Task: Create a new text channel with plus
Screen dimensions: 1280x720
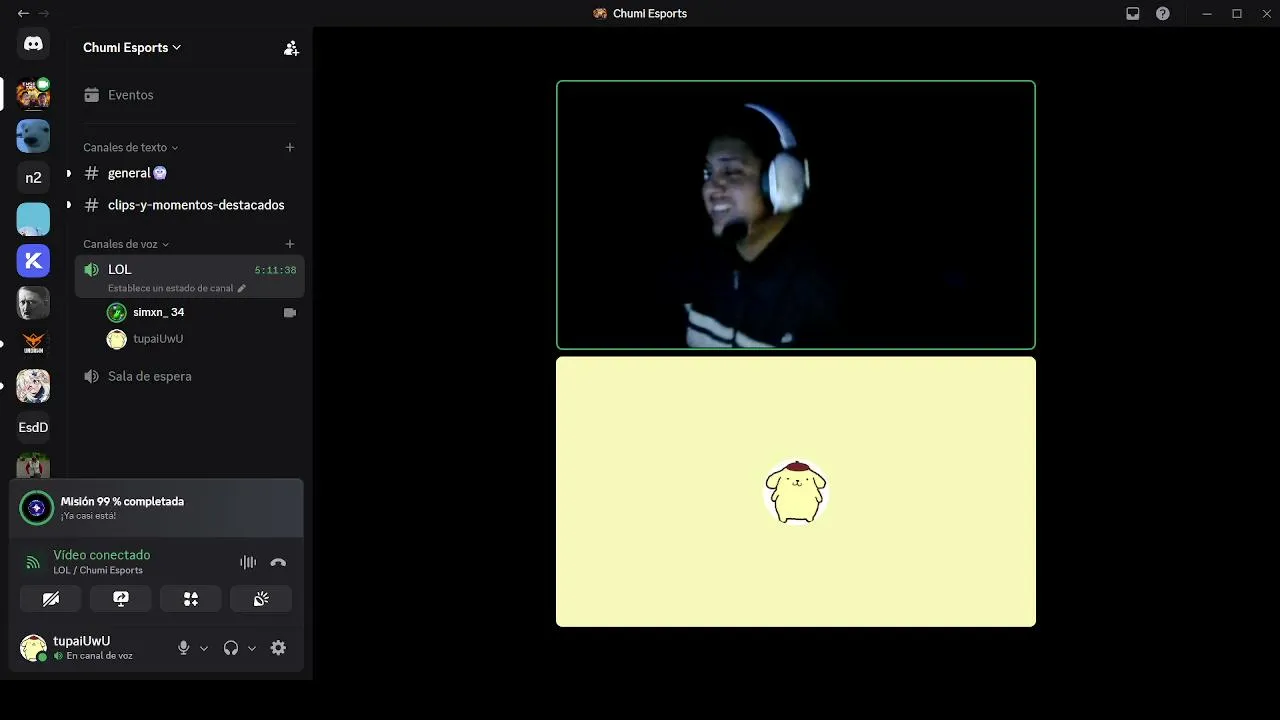Action: point(290,147)
